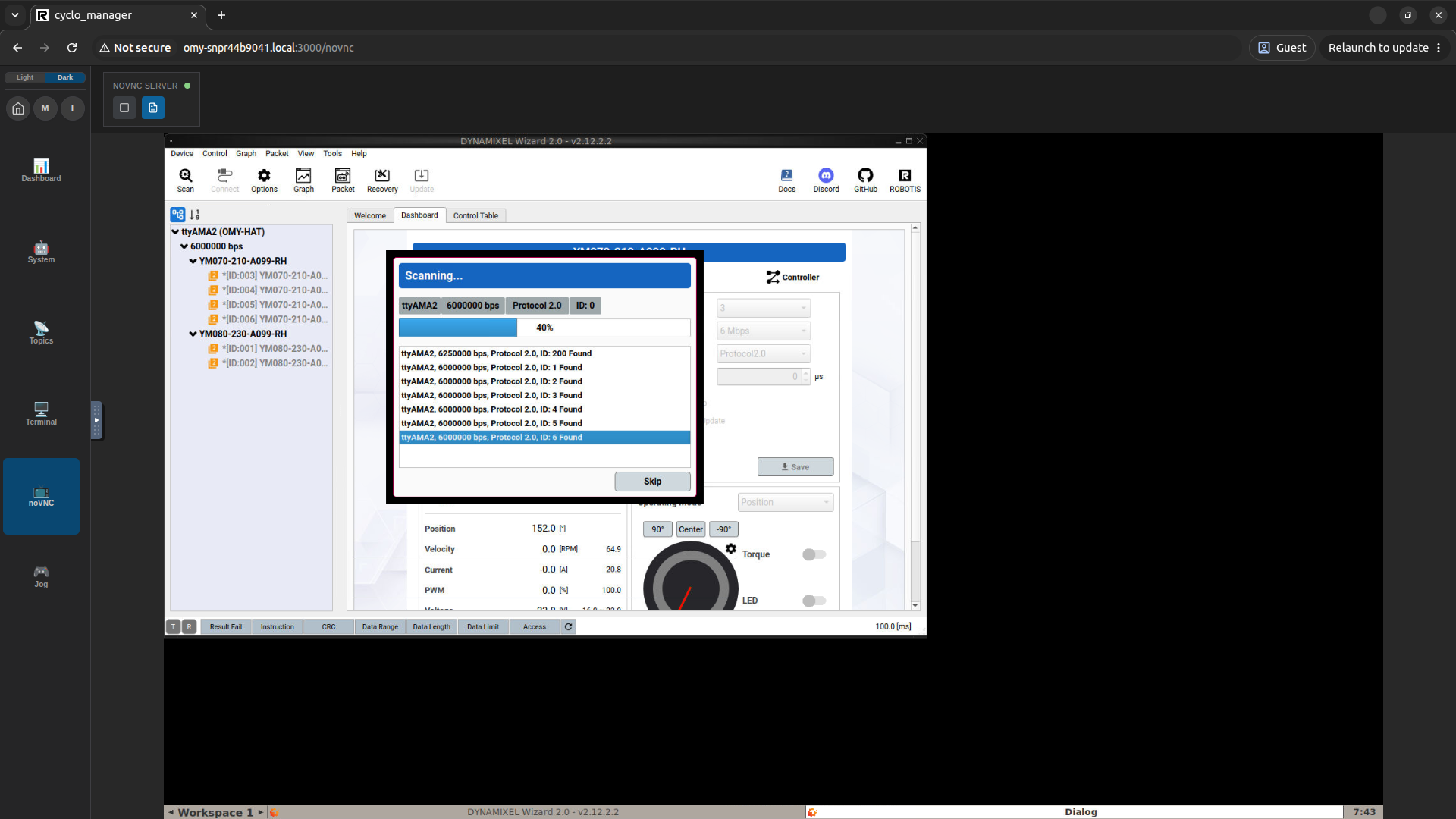Click the NOVNC server document icon button
Screen dimensions: 1456x819
click(153, 108)
